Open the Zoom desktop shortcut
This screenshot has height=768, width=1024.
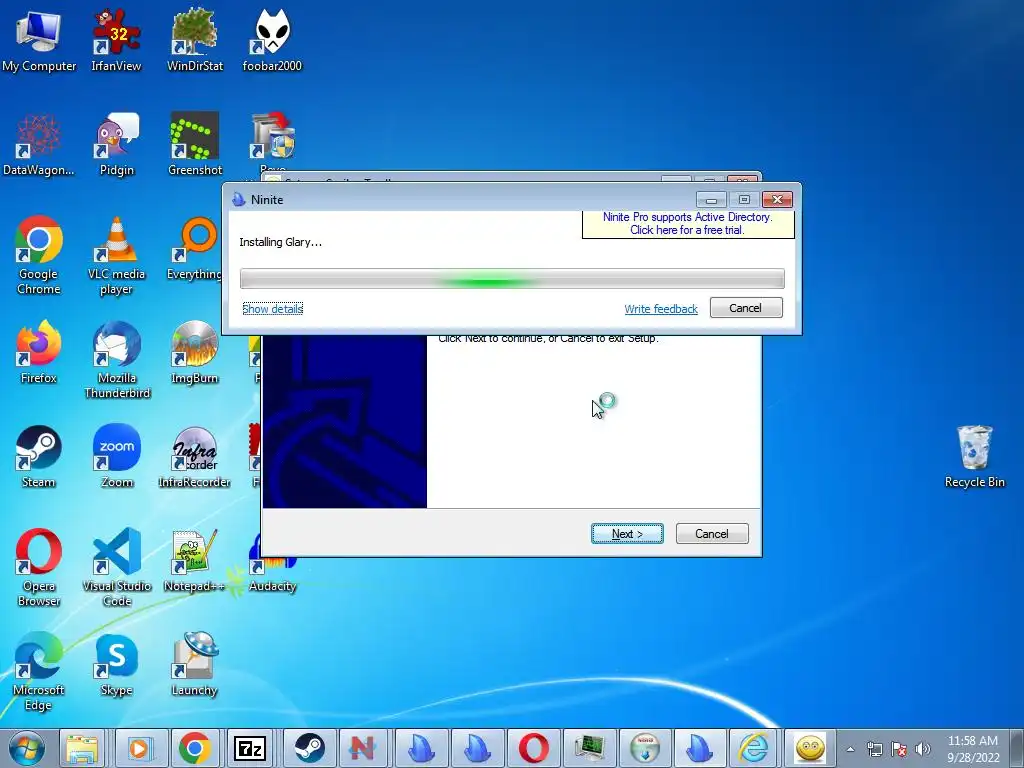tap(117, 456)
